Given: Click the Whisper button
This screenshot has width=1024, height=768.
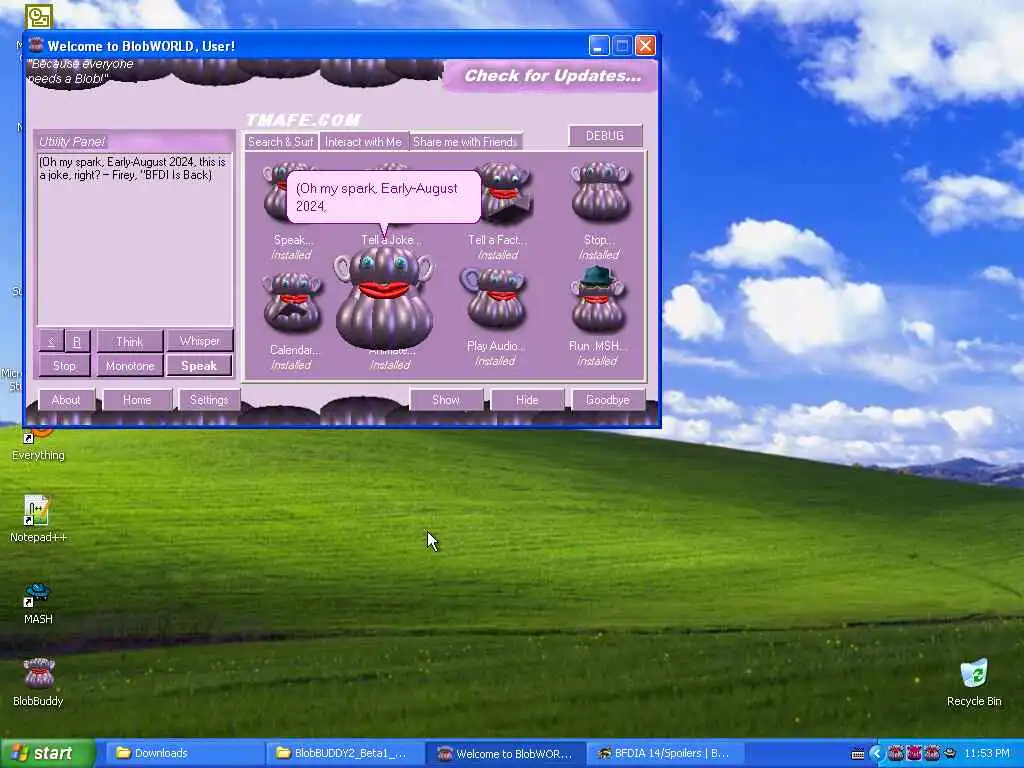Looking at the screenshot, I should click(200, 341).
